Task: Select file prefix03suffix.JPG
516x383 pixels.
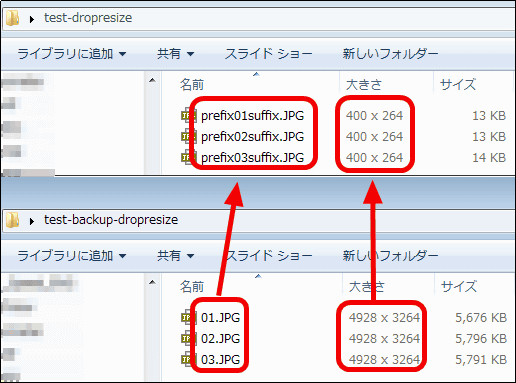Action: pos(252,157)
